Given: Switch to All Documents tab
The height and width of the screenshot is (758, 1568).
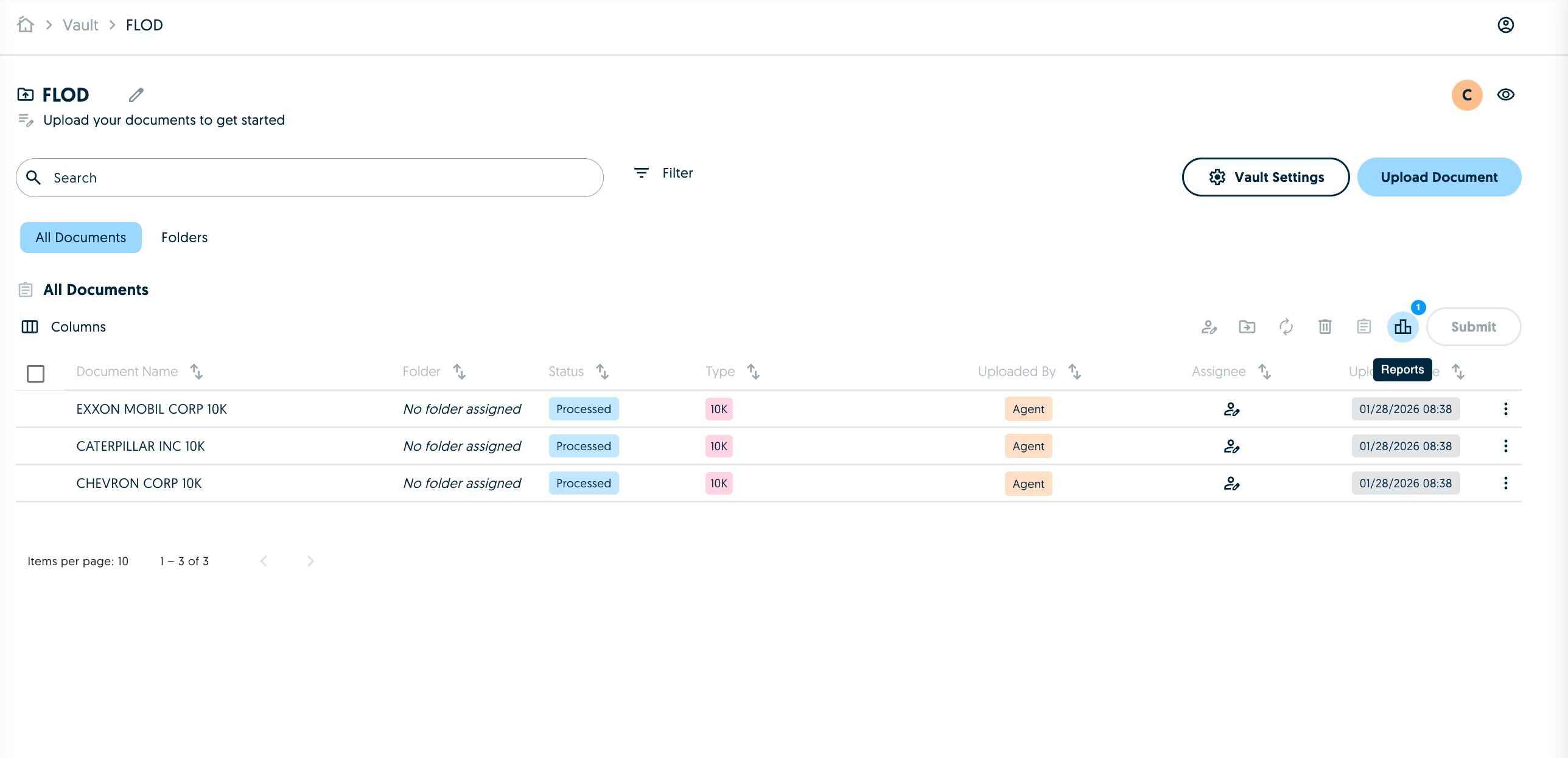Looking at the screenshot, I should tap(81, 237).
